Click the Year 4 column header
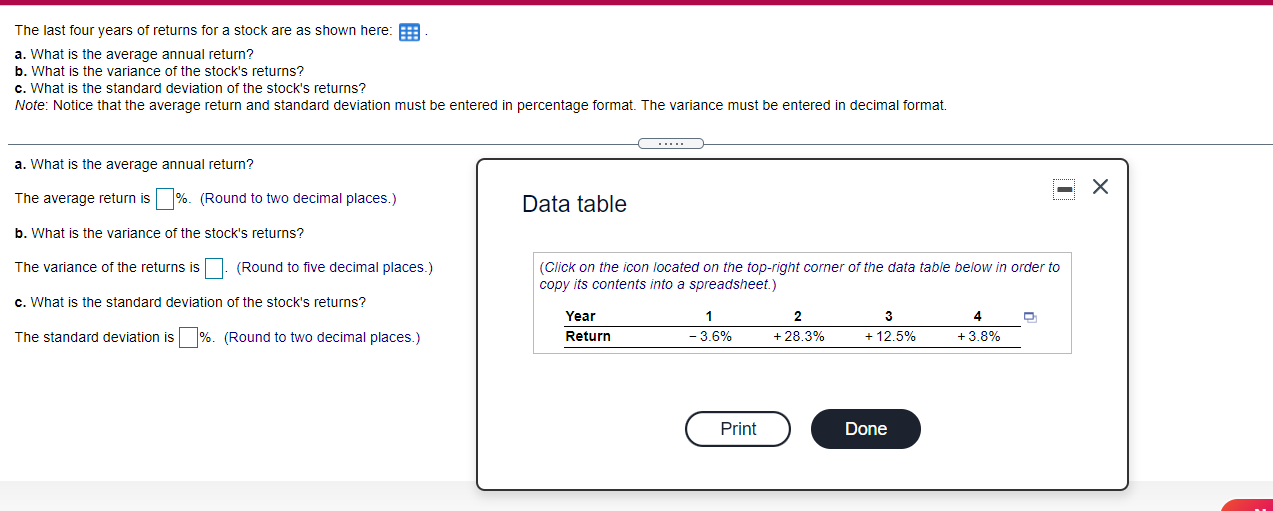Image resolution: width=1273 pixels, height=511 pixels. [977, 317]
